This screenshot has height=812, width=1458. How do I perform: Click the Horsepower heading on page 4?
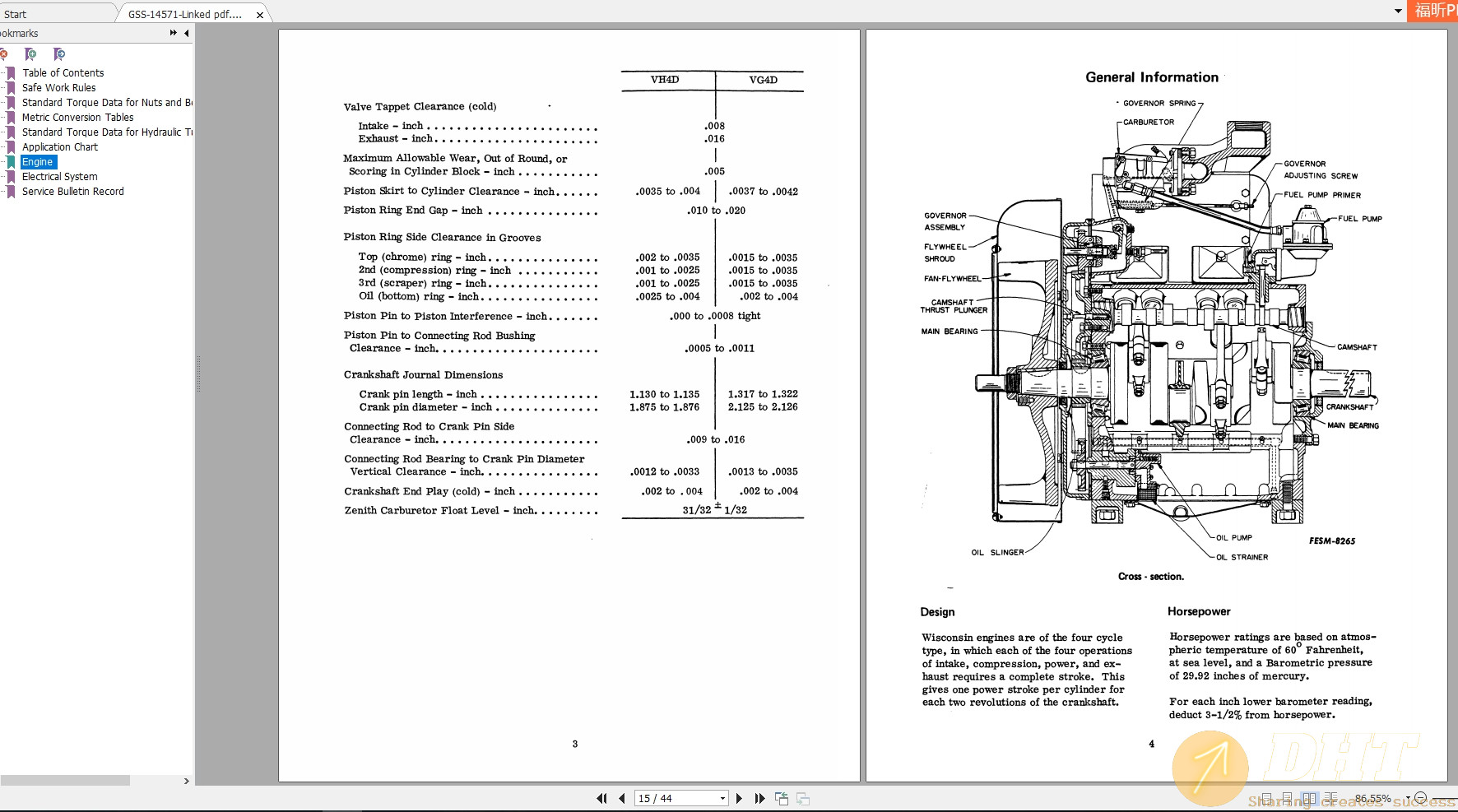pos(1199,611)
